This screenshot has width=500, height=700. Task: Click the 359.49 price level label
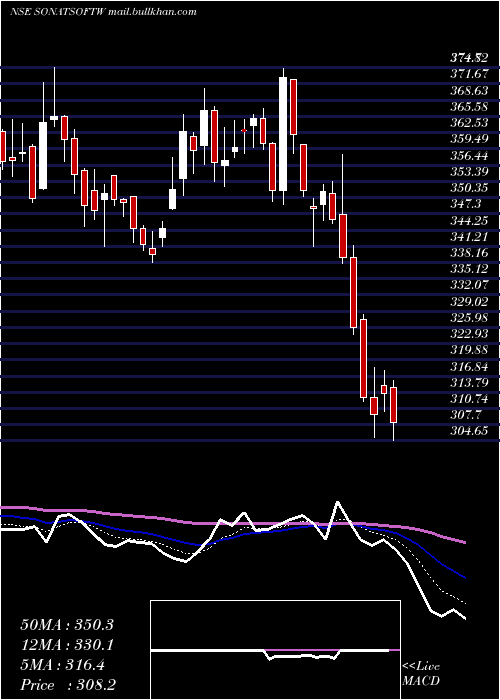[469, 138]
